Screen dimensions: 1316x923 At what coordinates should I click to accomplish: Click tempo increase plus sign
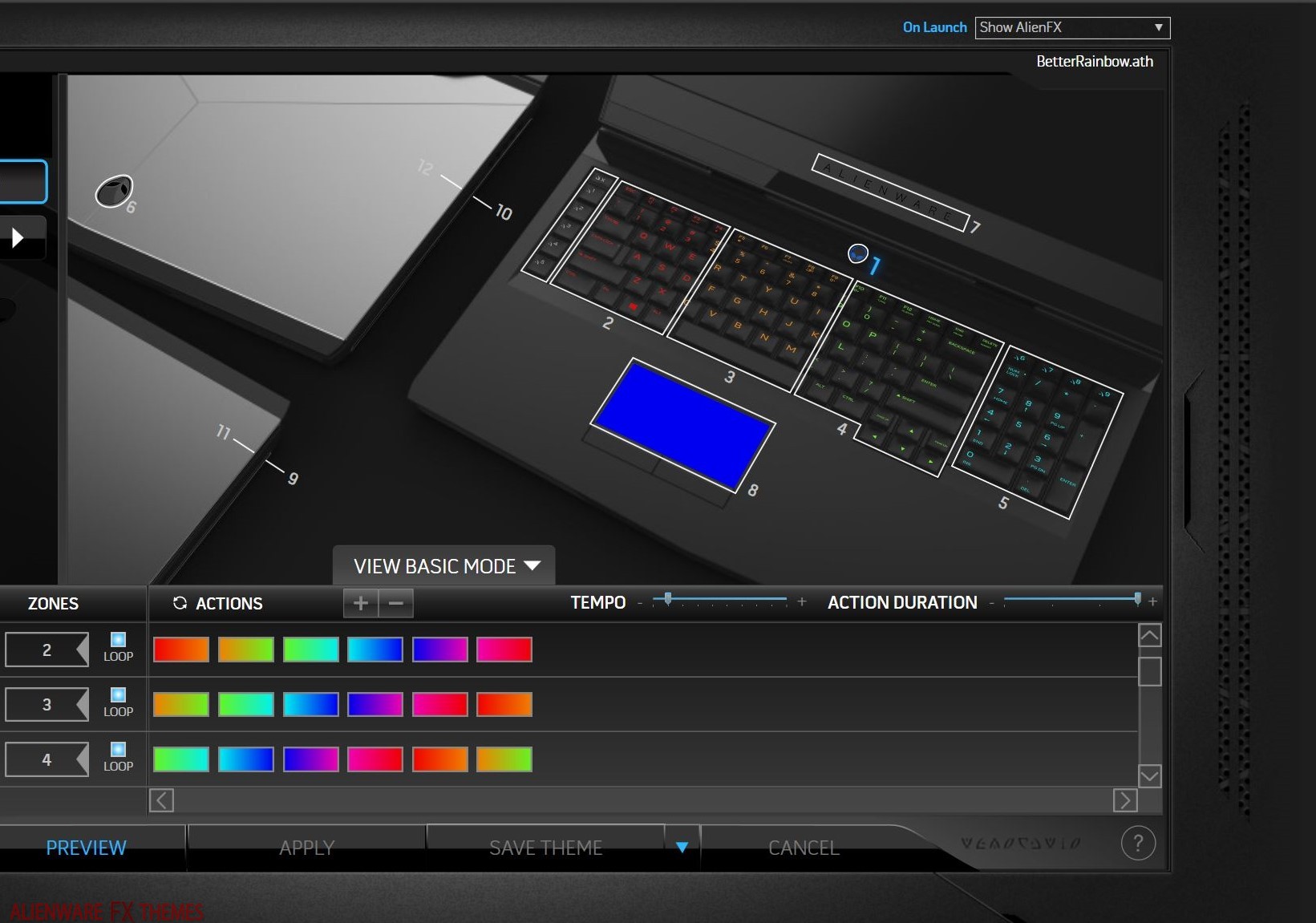[x=801, y=601]
